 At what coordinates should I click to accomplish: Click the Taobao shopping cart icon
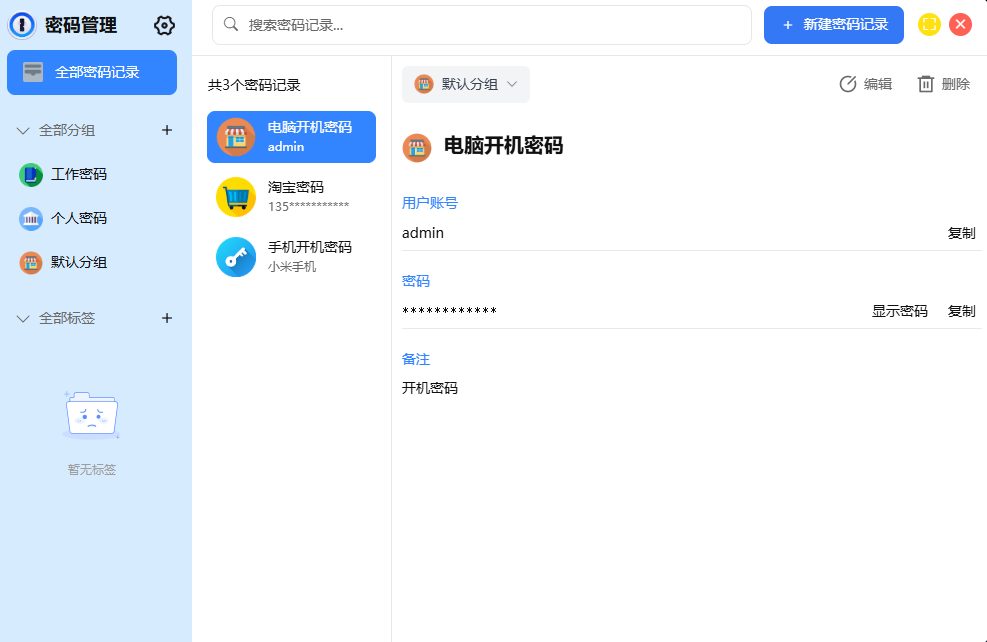236,197
